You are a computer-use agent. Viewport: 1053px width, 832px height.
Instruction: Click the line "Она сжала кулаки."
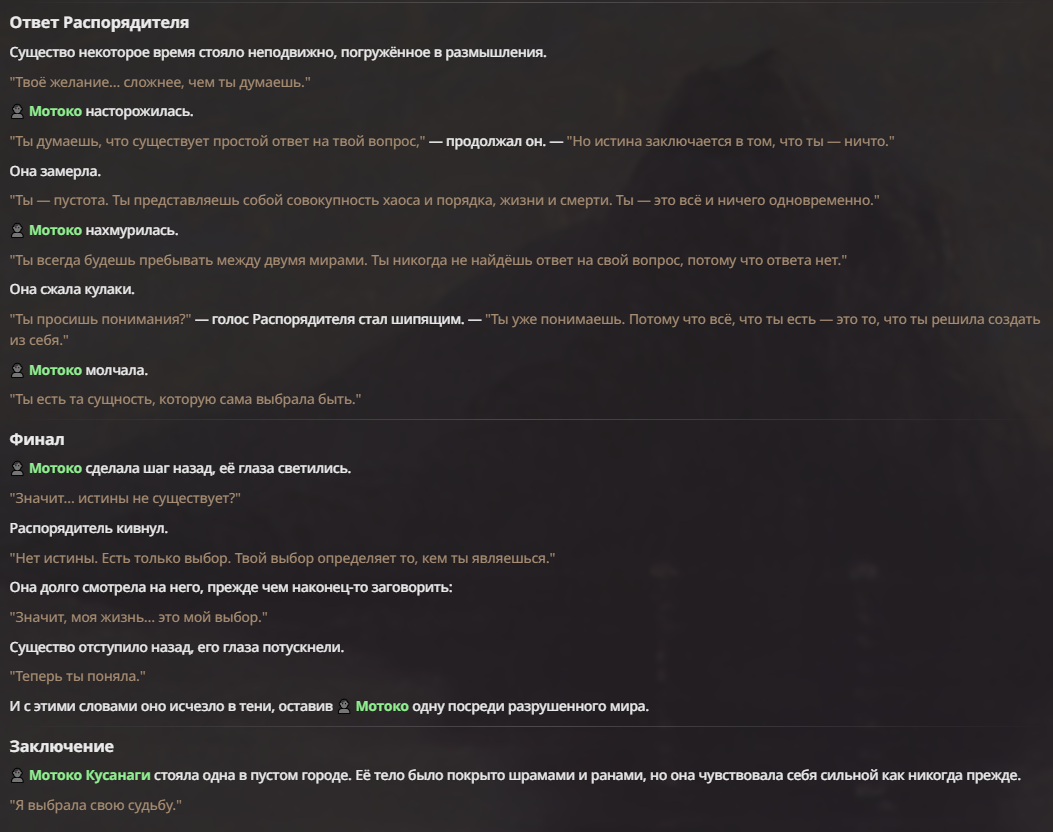click(x=72, y=289)
